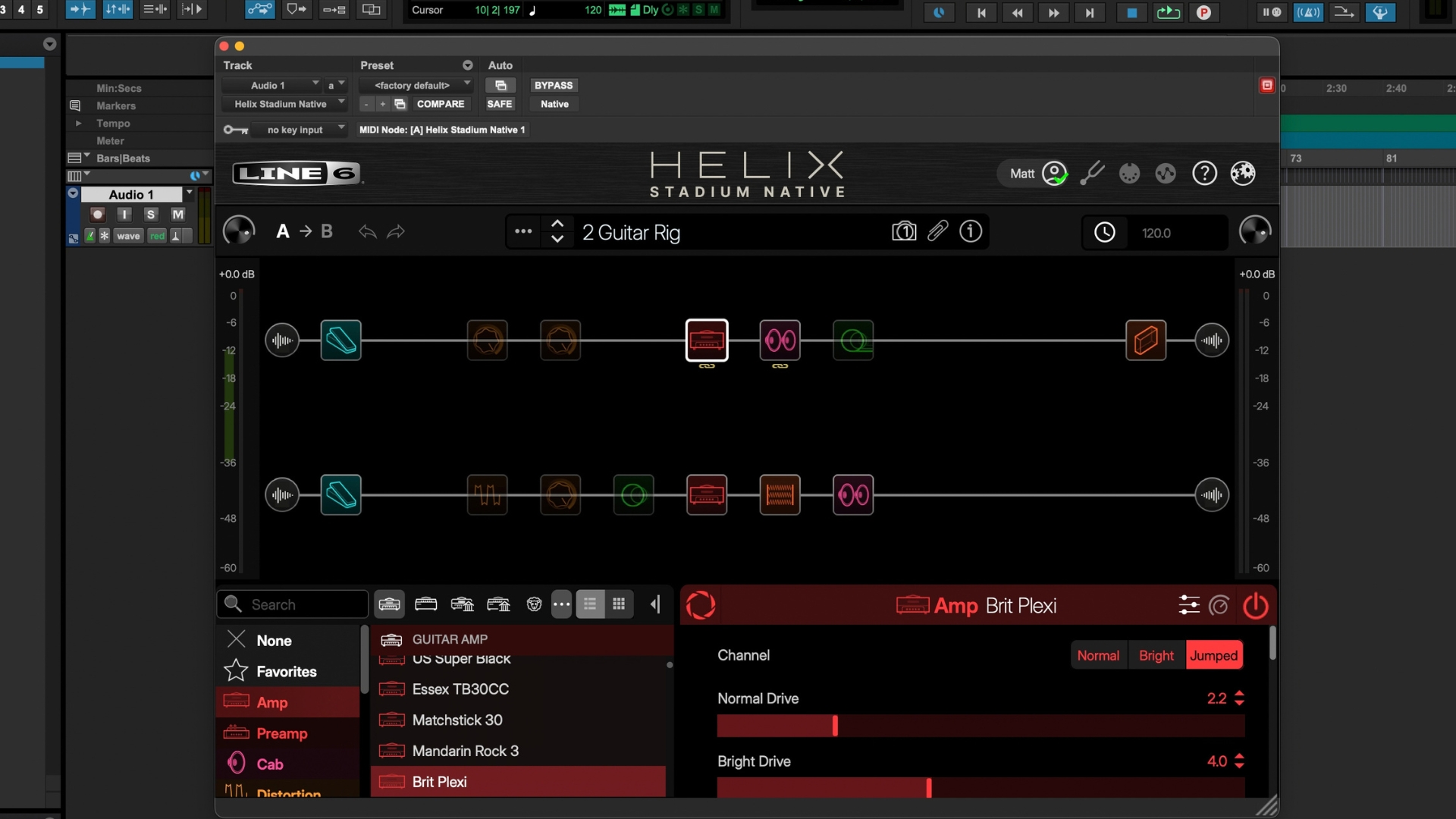The height and width of the screenshot is (819, 1456).
Task: Toggle Mute on Audio 1 track
Action: tap(177, 215)
